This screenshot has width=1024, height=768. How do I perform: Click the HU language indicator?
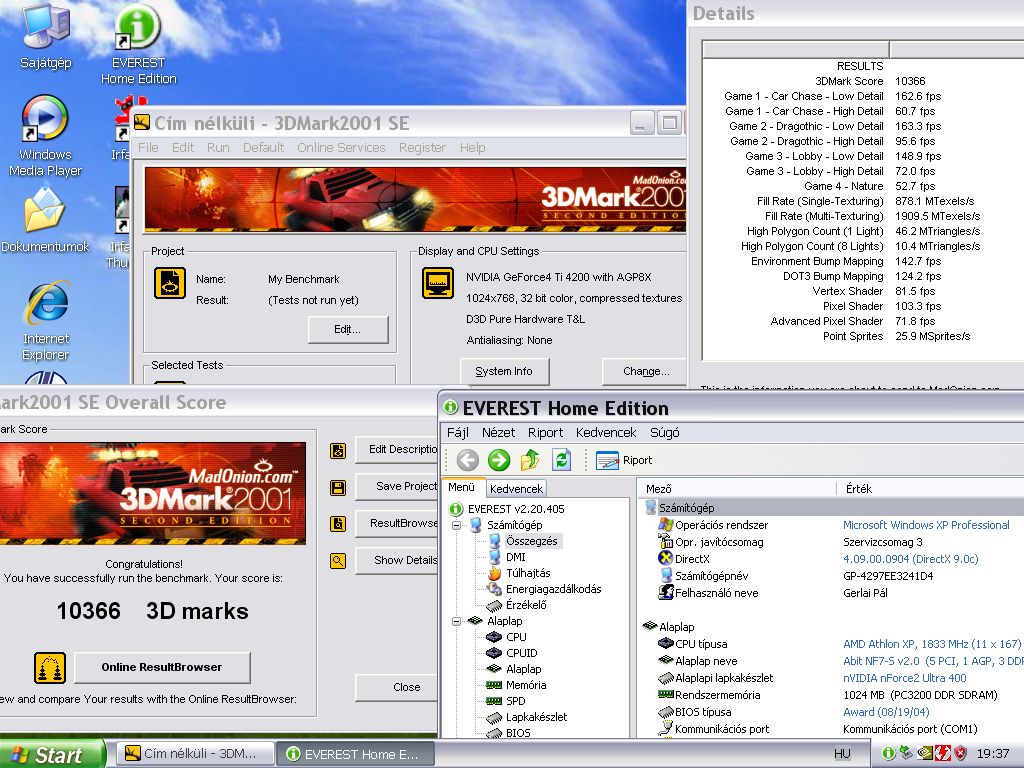click(x=842, y=754)
